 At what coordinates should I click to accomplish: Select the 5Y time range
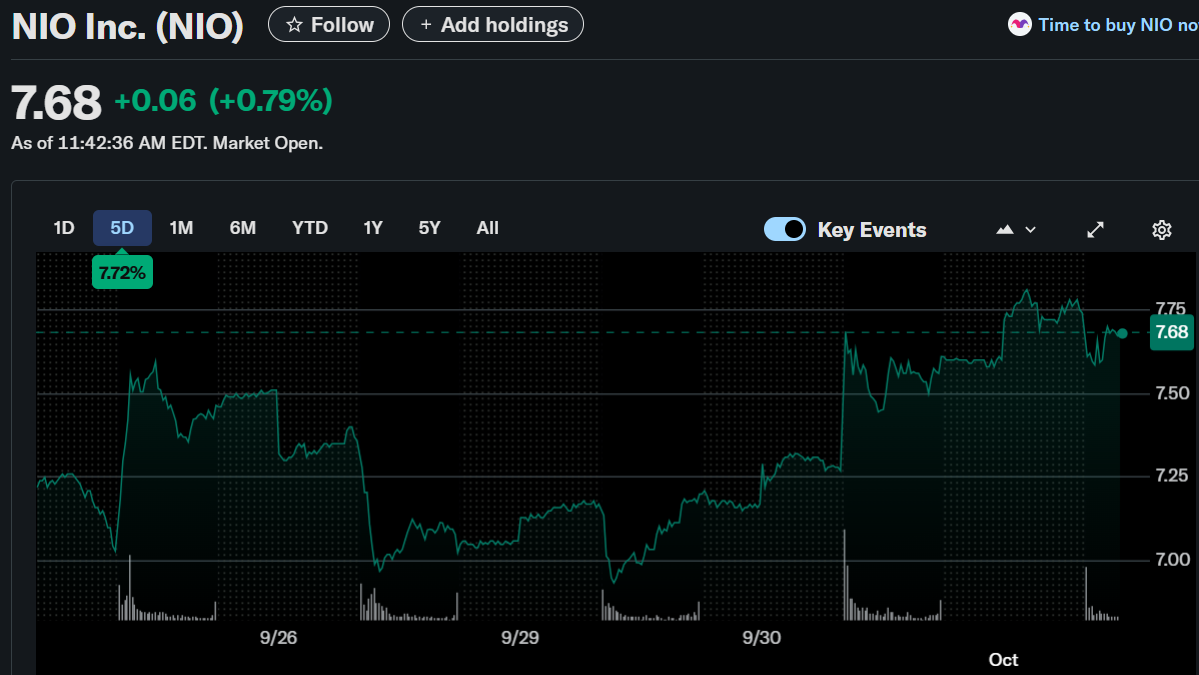click(x=430, y=228)
